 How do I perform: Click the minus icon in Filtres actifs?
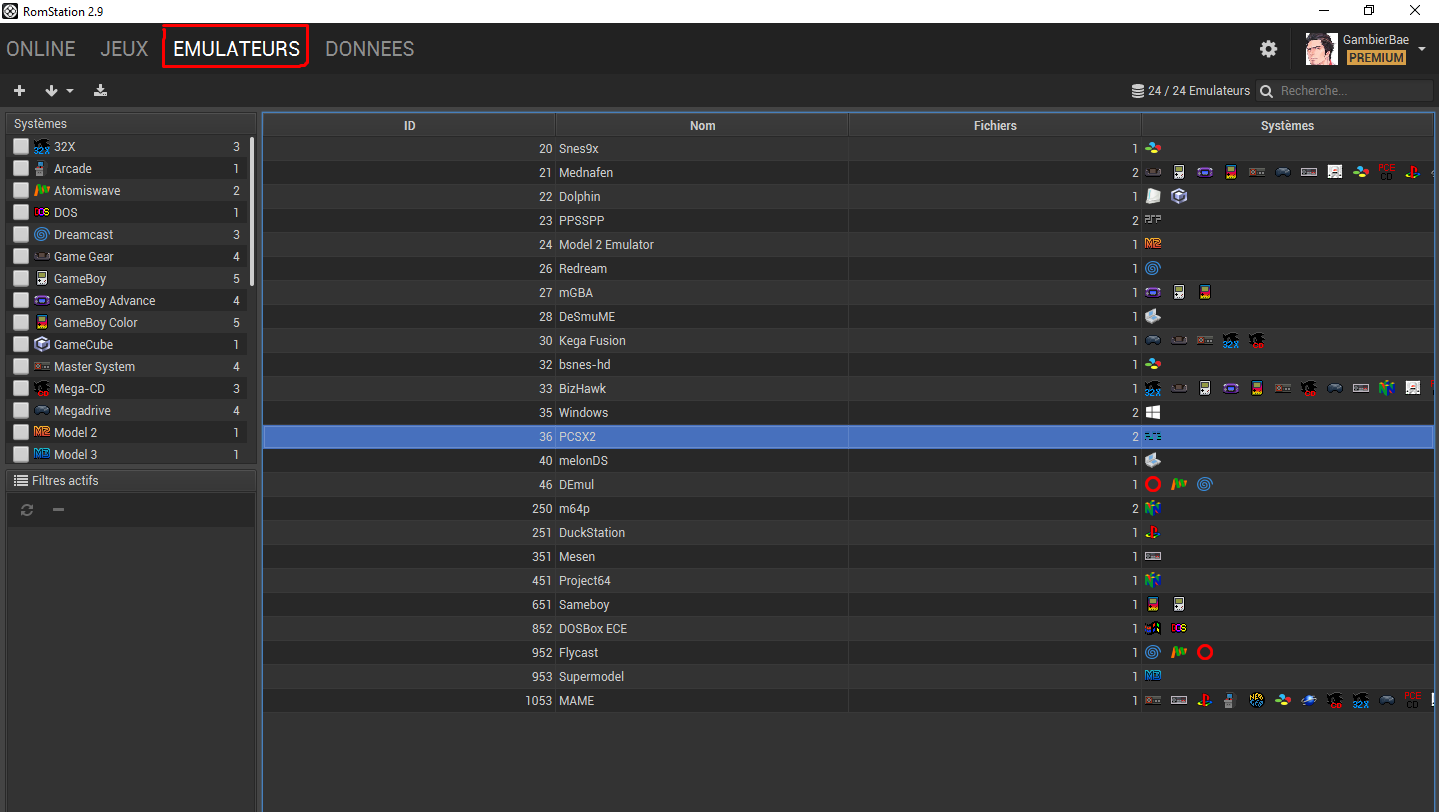click(x=58, y=510)
